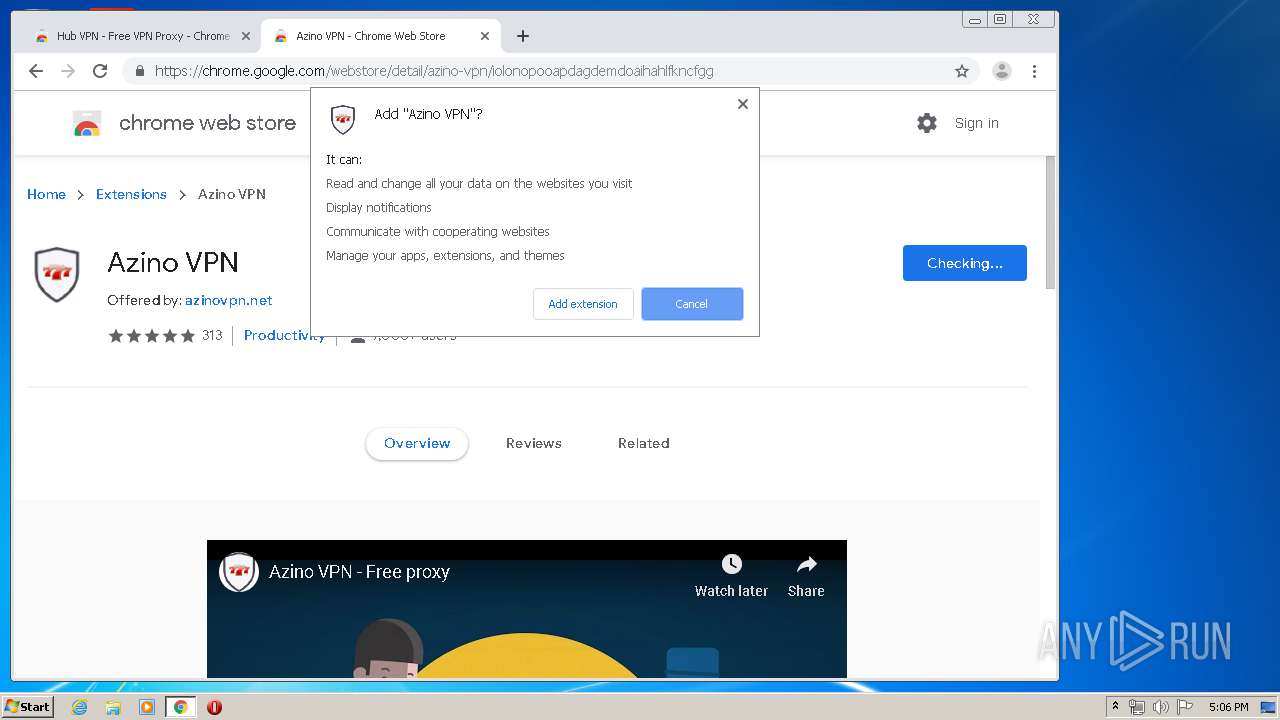Screen dimensions: 1280x720
Task: Open the Windows Start menu
Action: coord(28,707)
